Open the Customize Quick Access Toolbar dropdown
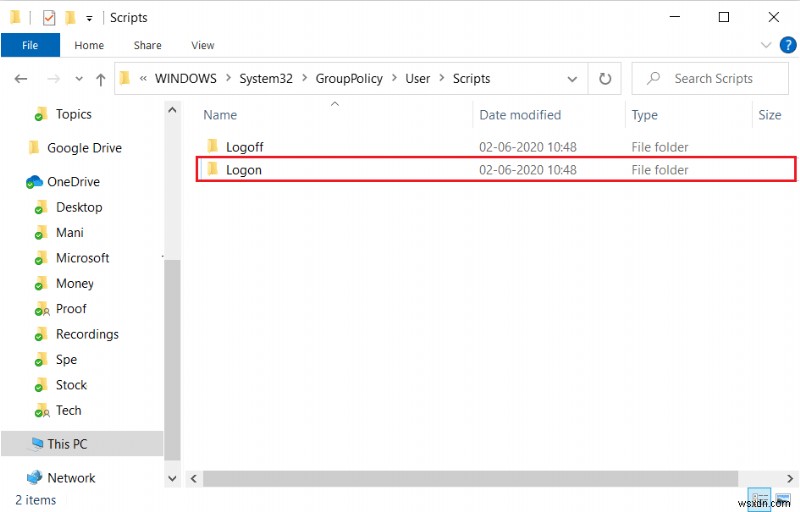 coord(89,19)
